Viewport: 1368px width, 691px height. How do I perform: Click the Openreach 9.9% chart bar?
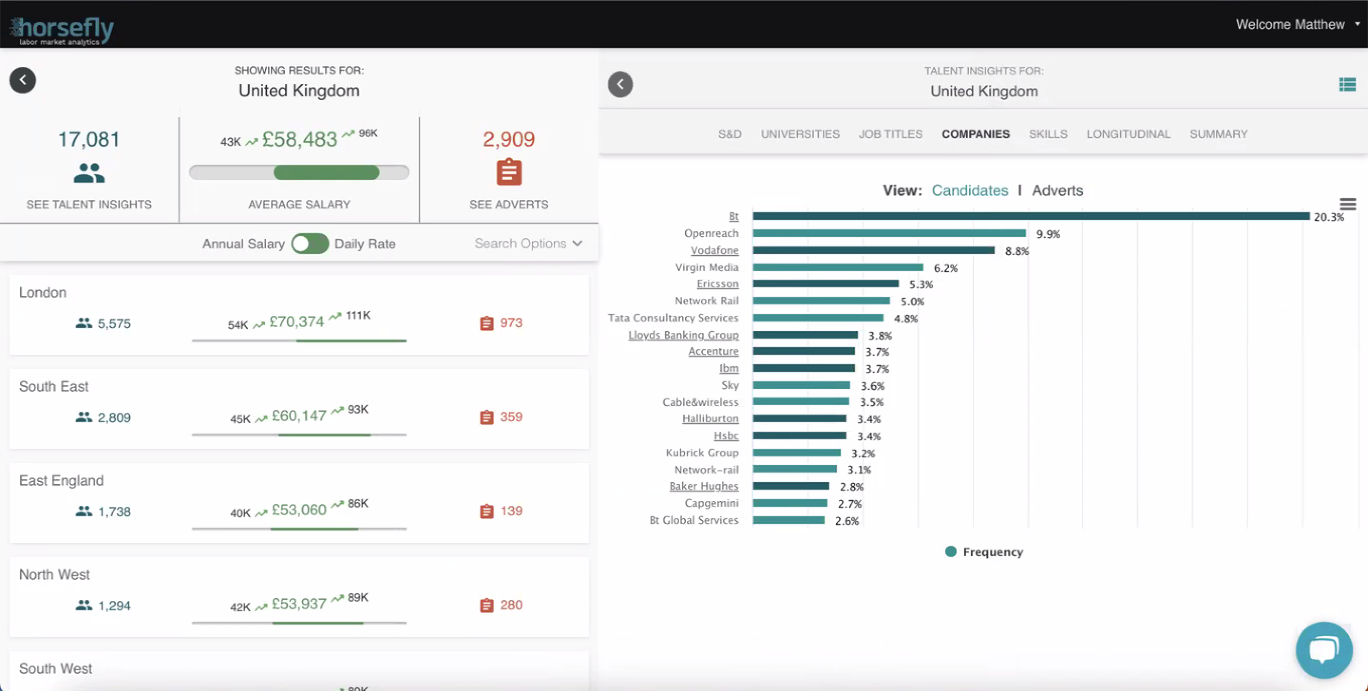[890, 233]
